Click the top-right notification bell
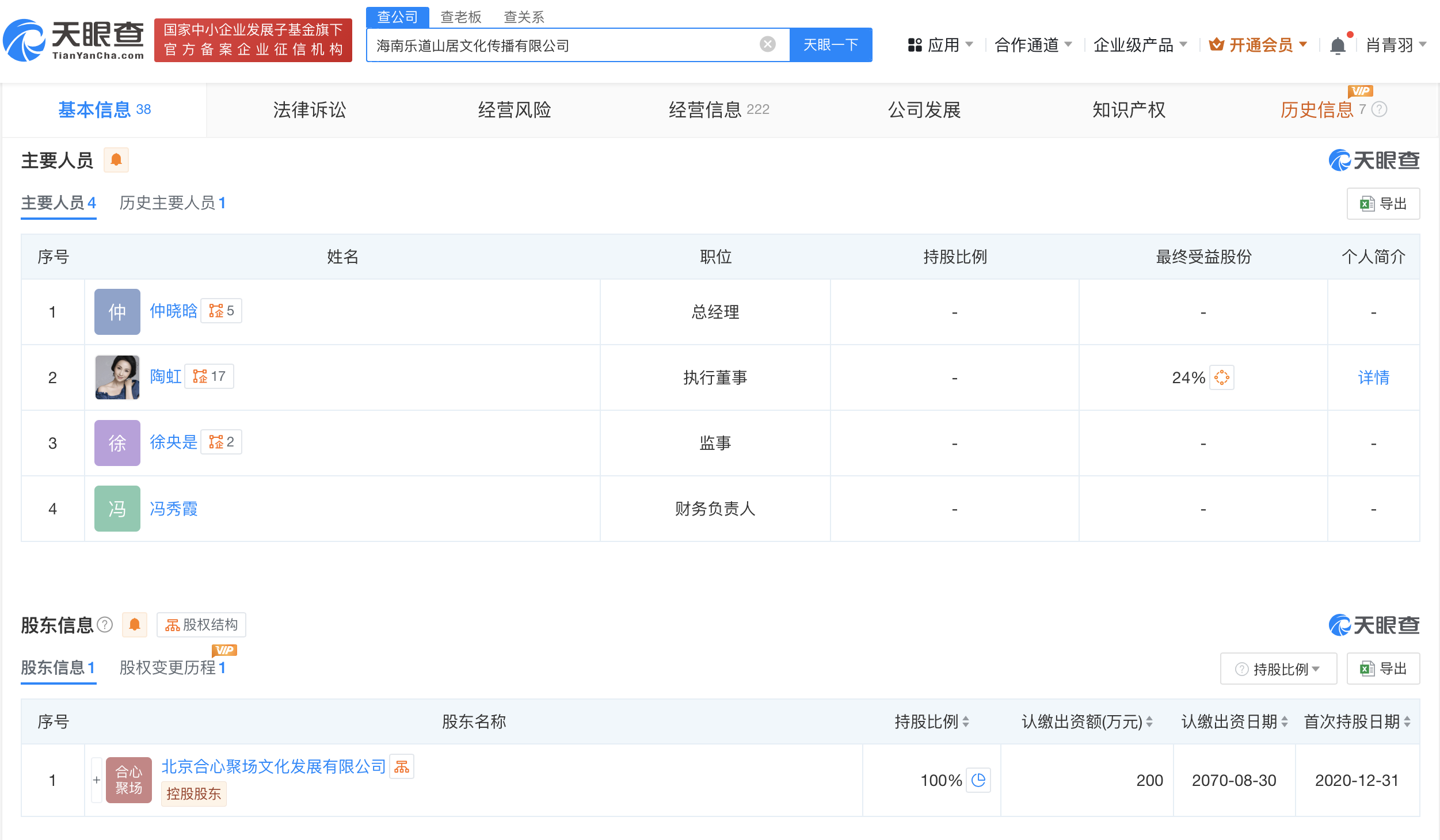The image size is (1440, 840). click(1337, 45)
